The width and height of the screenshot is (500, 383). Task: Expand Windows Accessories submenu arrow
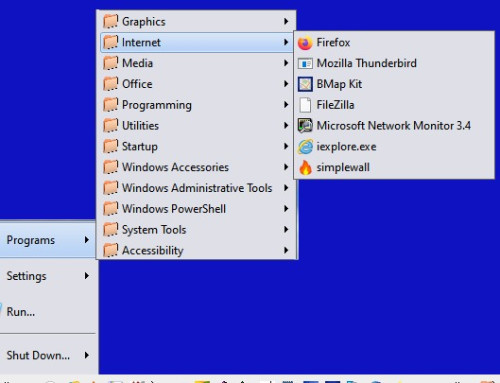point(286,167)
